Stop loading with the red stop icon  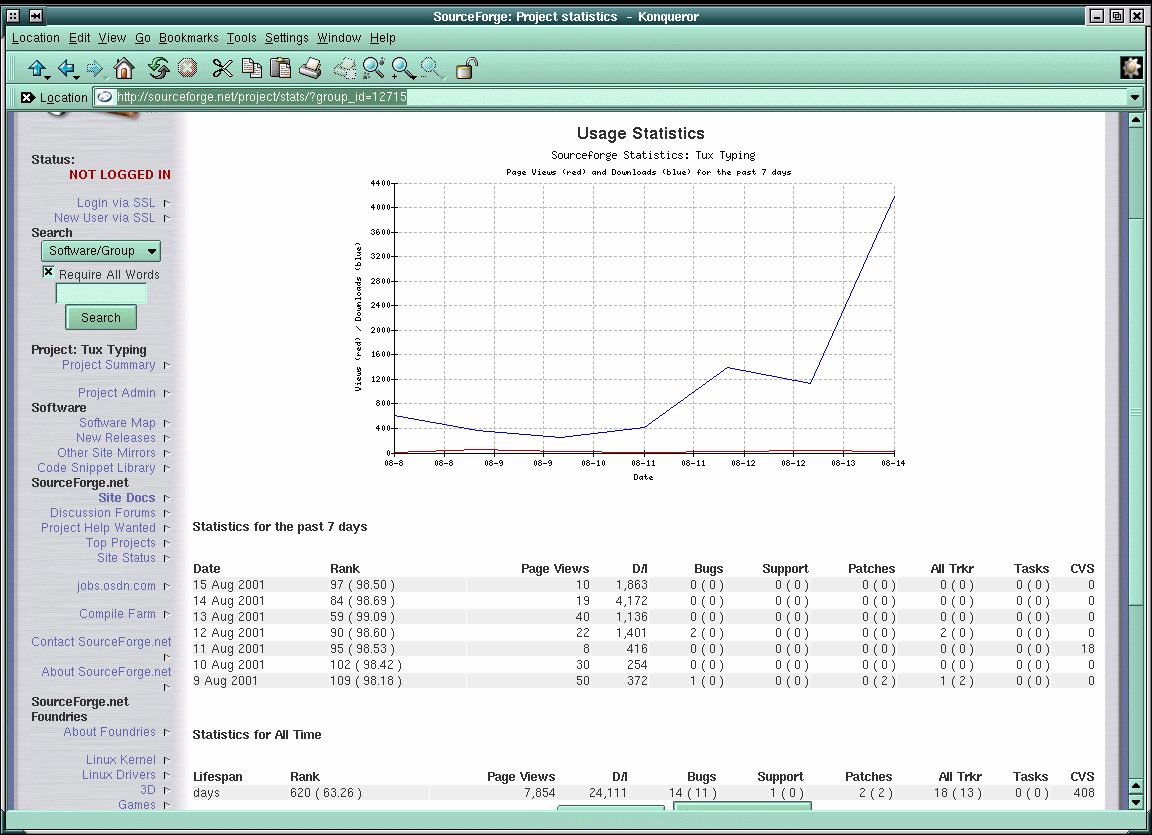[x=188, y=69]
